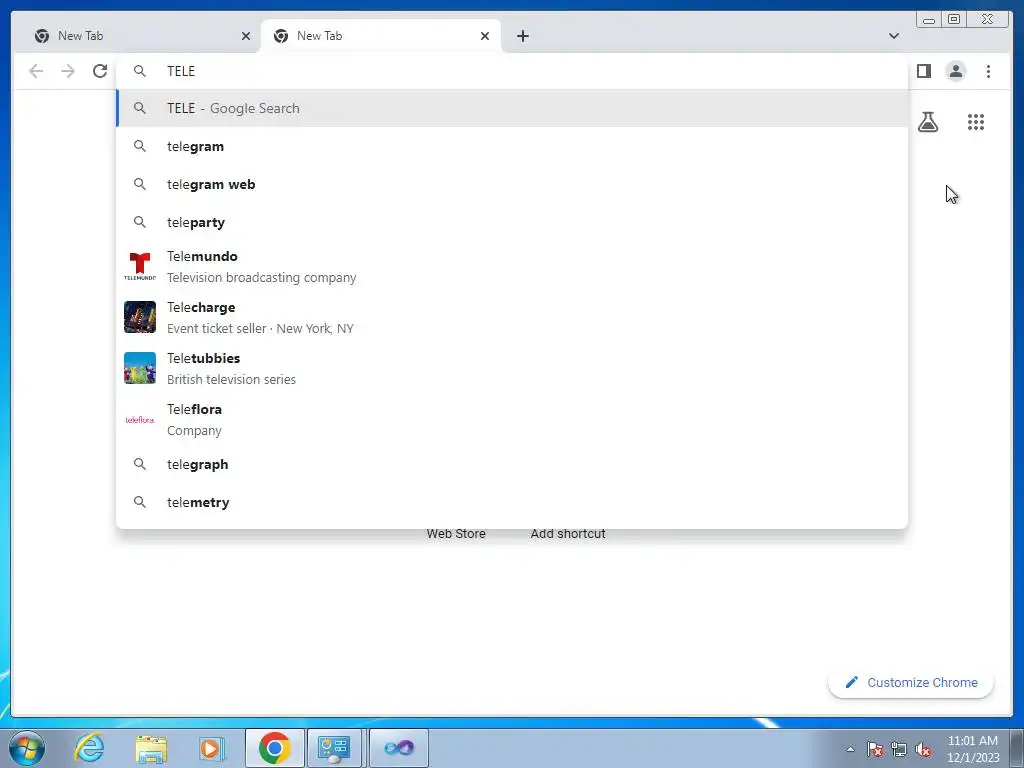Open Windows Media Player from taskbar

pos(211,748)
